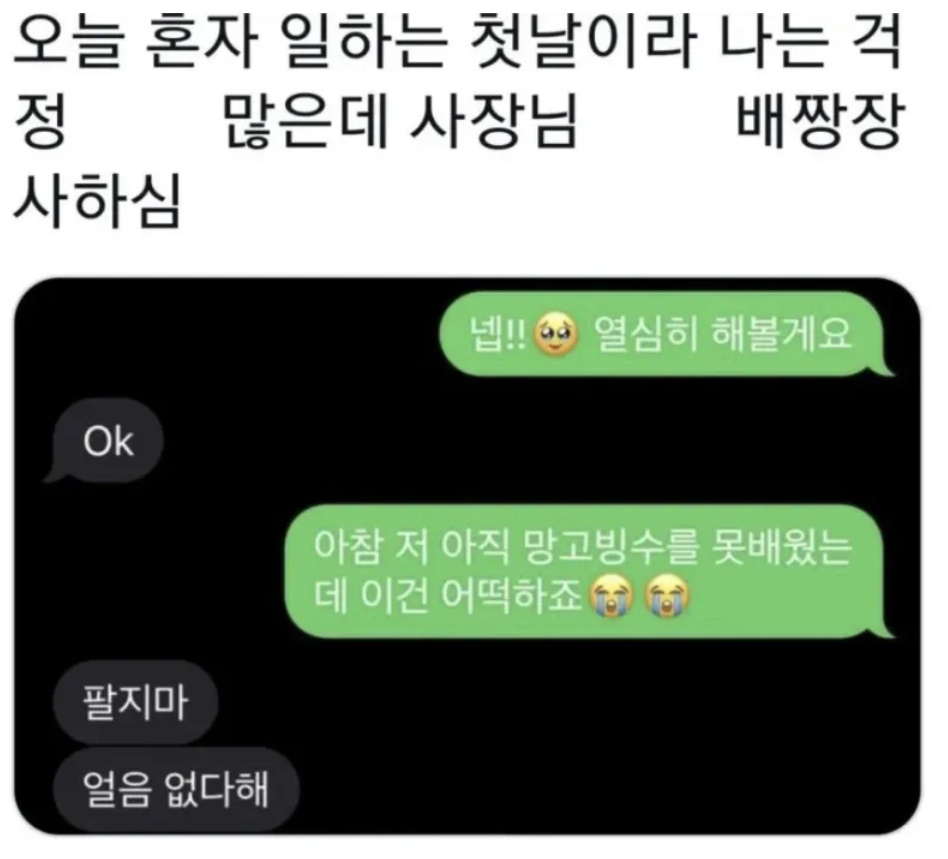Select the '얼음 없다해' message bubble
The height and width of the screenshot is (859, 948).
[x=176, y=789]
